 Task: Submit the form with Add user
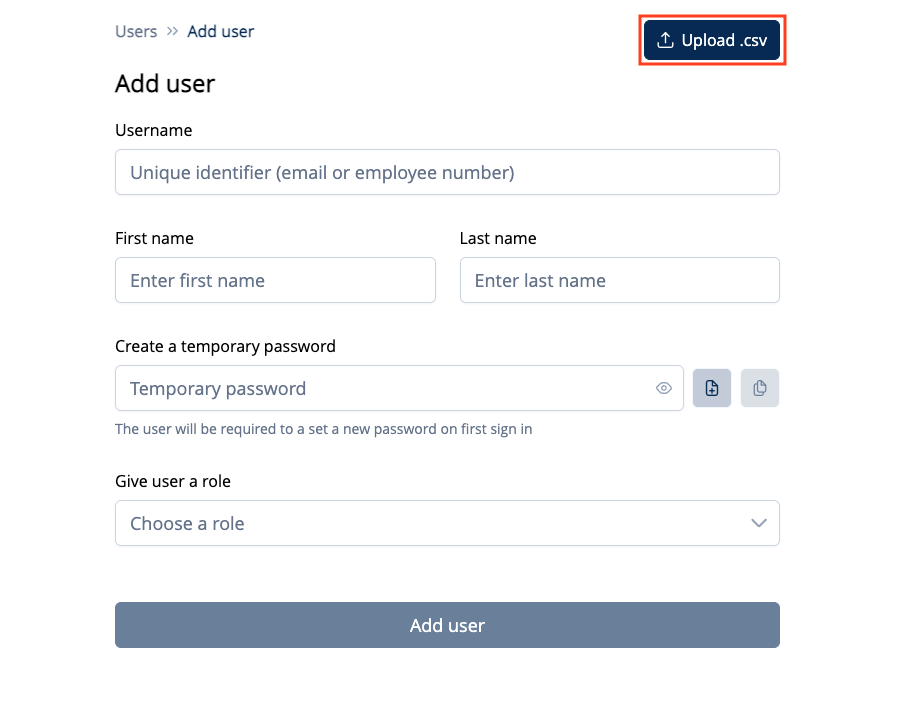tap(447, 624)
